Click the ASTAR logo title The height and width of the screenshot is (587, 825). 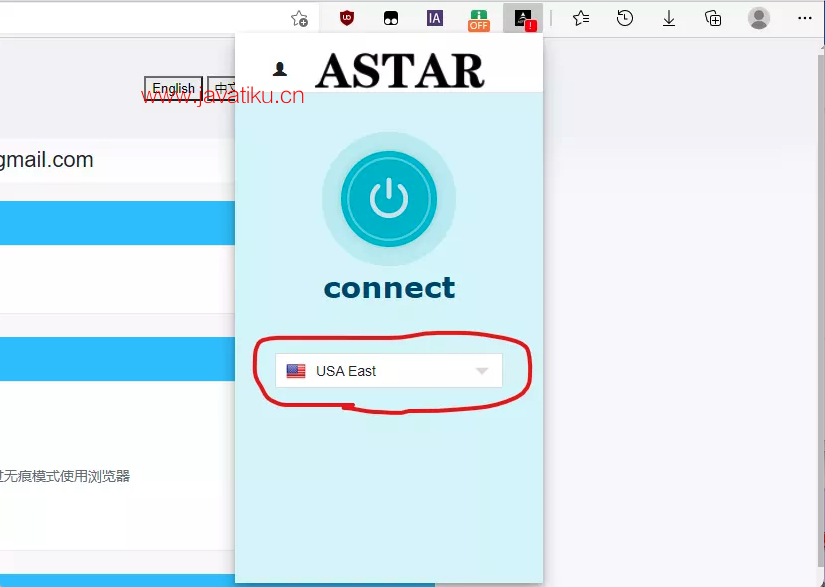click(400, 70)
